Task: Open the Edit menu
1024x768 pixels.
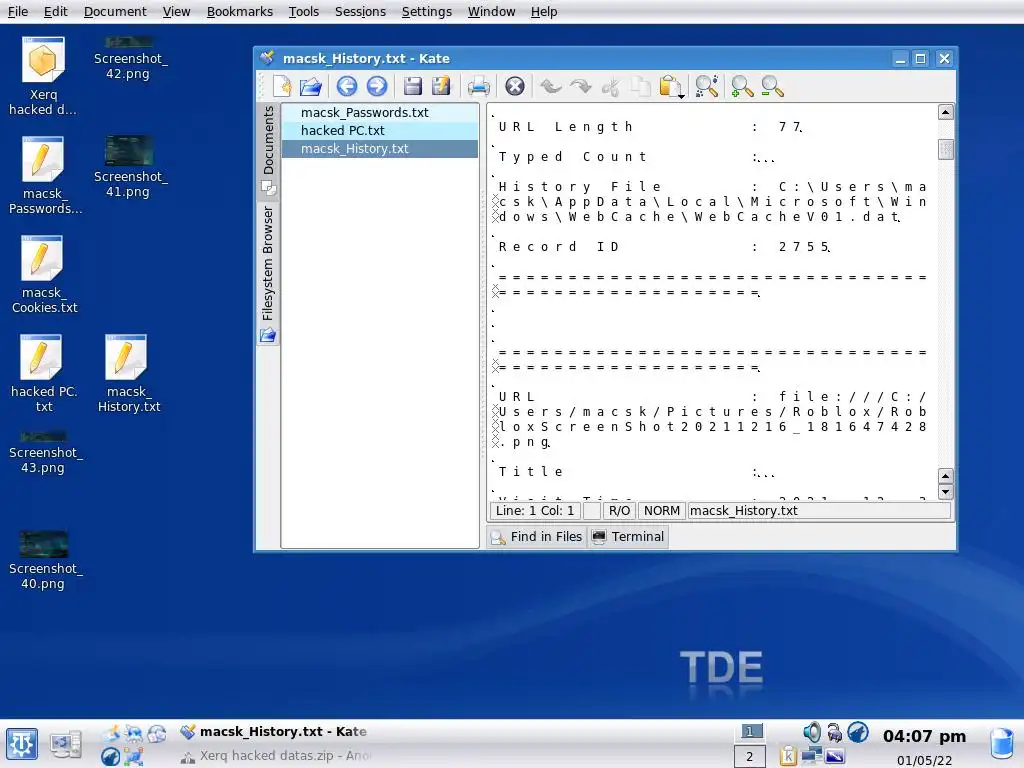Action: (56, 12)
